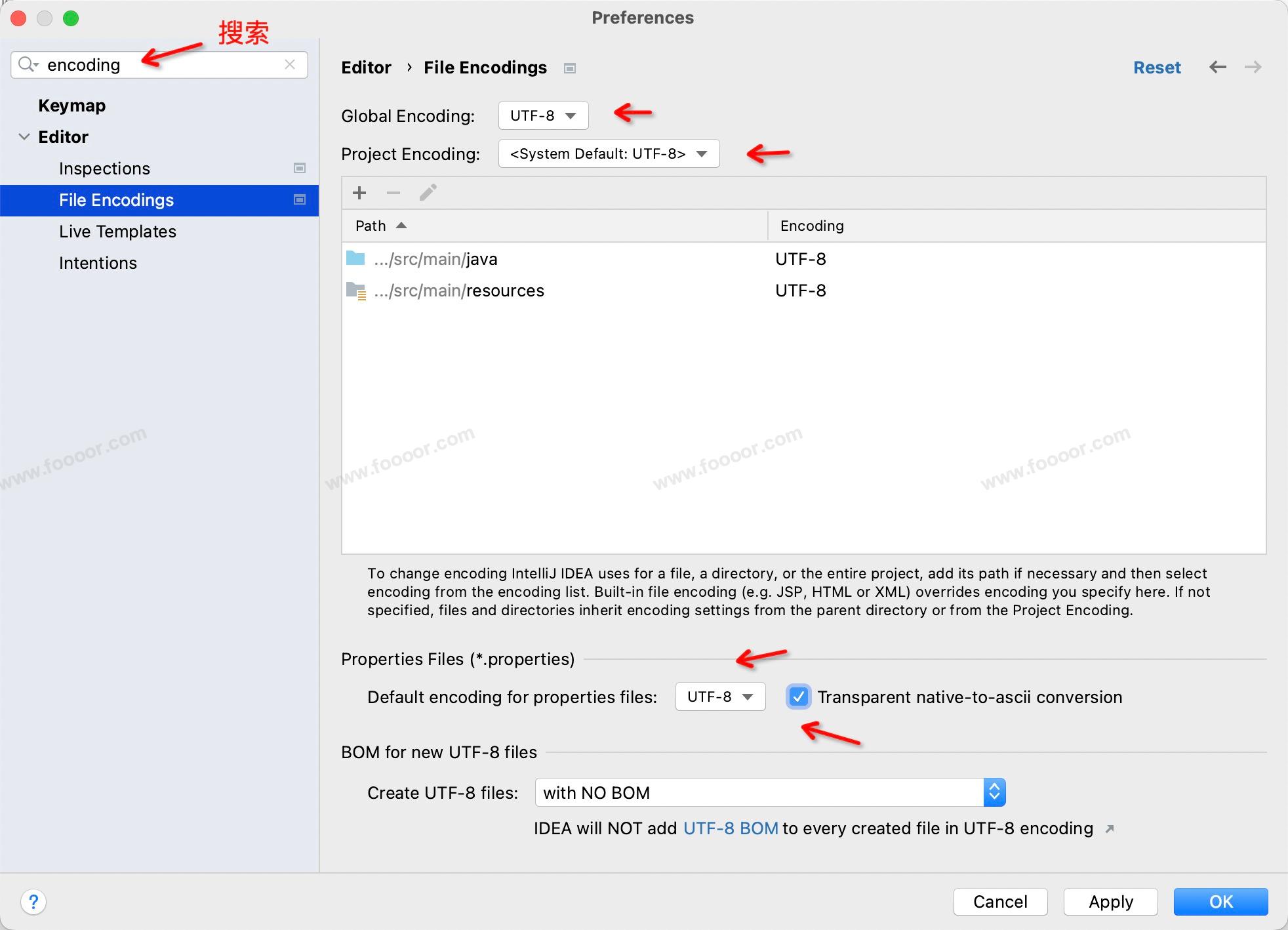Image resolution: width=1288 pixels, height=930 pixels.
Task: Click the project-level icon beside Inspections
Action: (300, 169)
